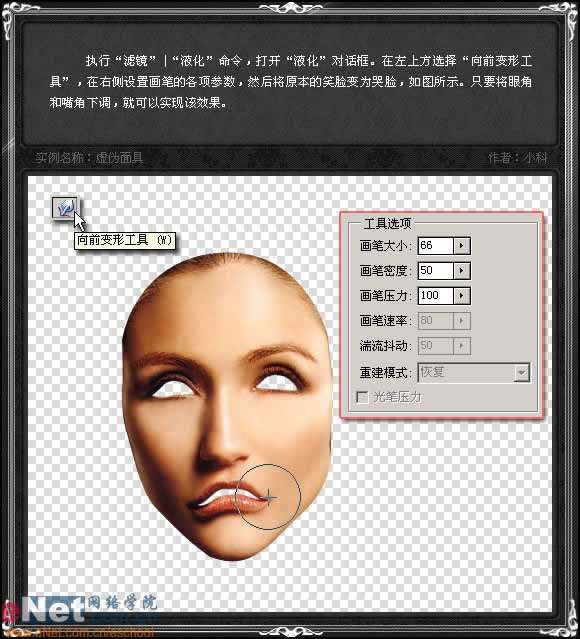Click the 画笔压力 field showing 100

436,295
